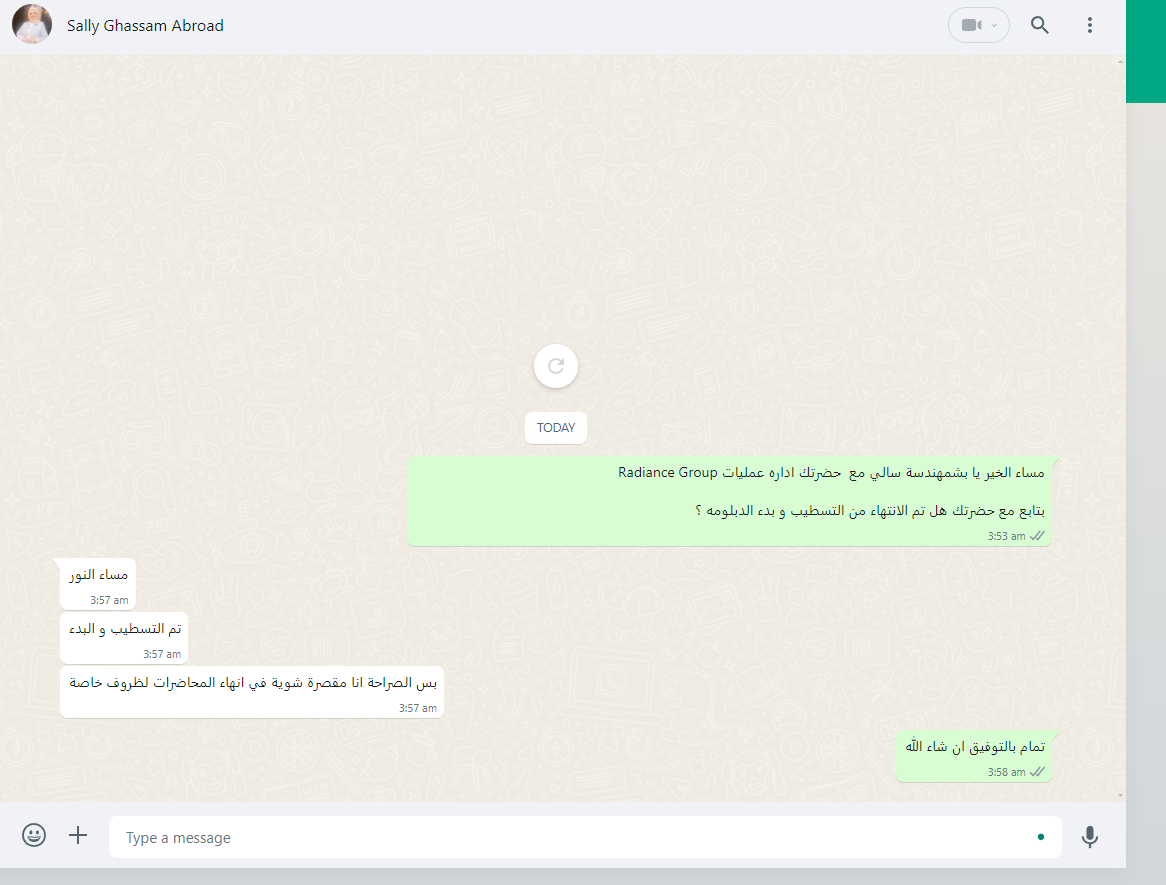Expand the video call dropdown chevron
This screenshot has height=885, width=1166.
[994, 25]
